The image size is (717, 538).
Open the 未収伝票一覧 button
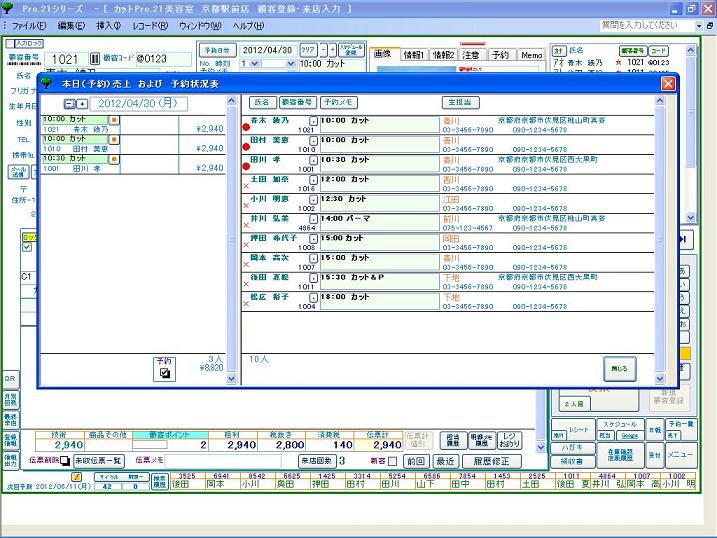pos(98,461)
